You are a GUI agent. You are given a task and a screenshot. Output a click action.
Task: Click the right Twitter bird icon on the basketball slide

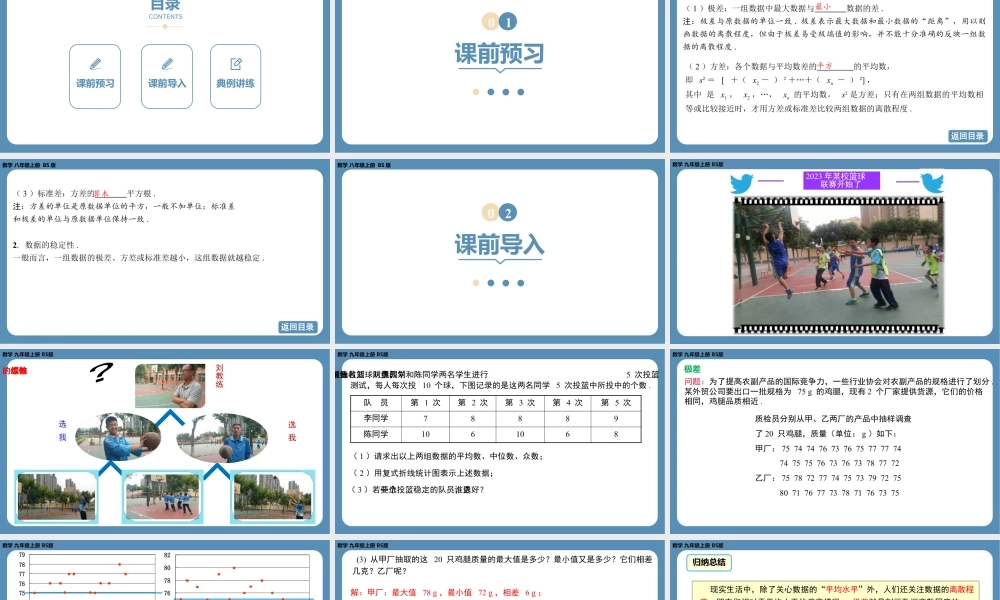tap(933, 182)
